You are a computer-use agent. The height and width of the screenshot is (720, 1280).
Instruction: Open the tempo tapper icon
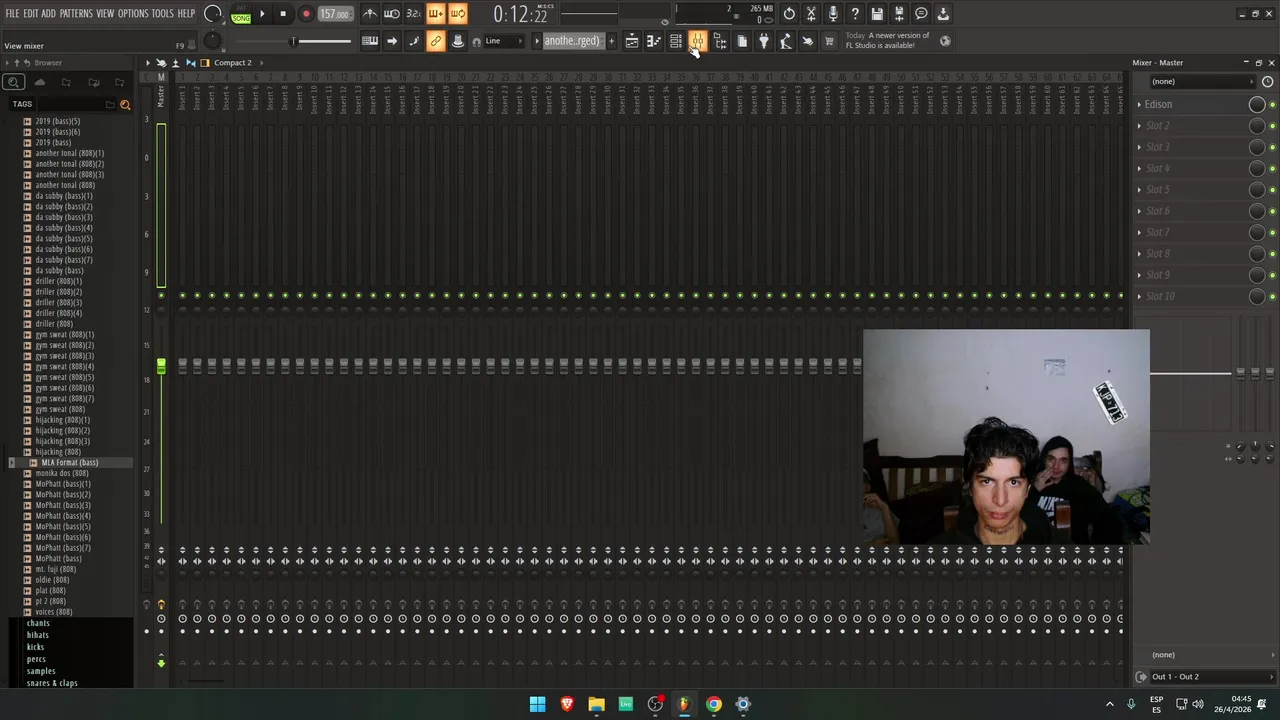[786, 41]
